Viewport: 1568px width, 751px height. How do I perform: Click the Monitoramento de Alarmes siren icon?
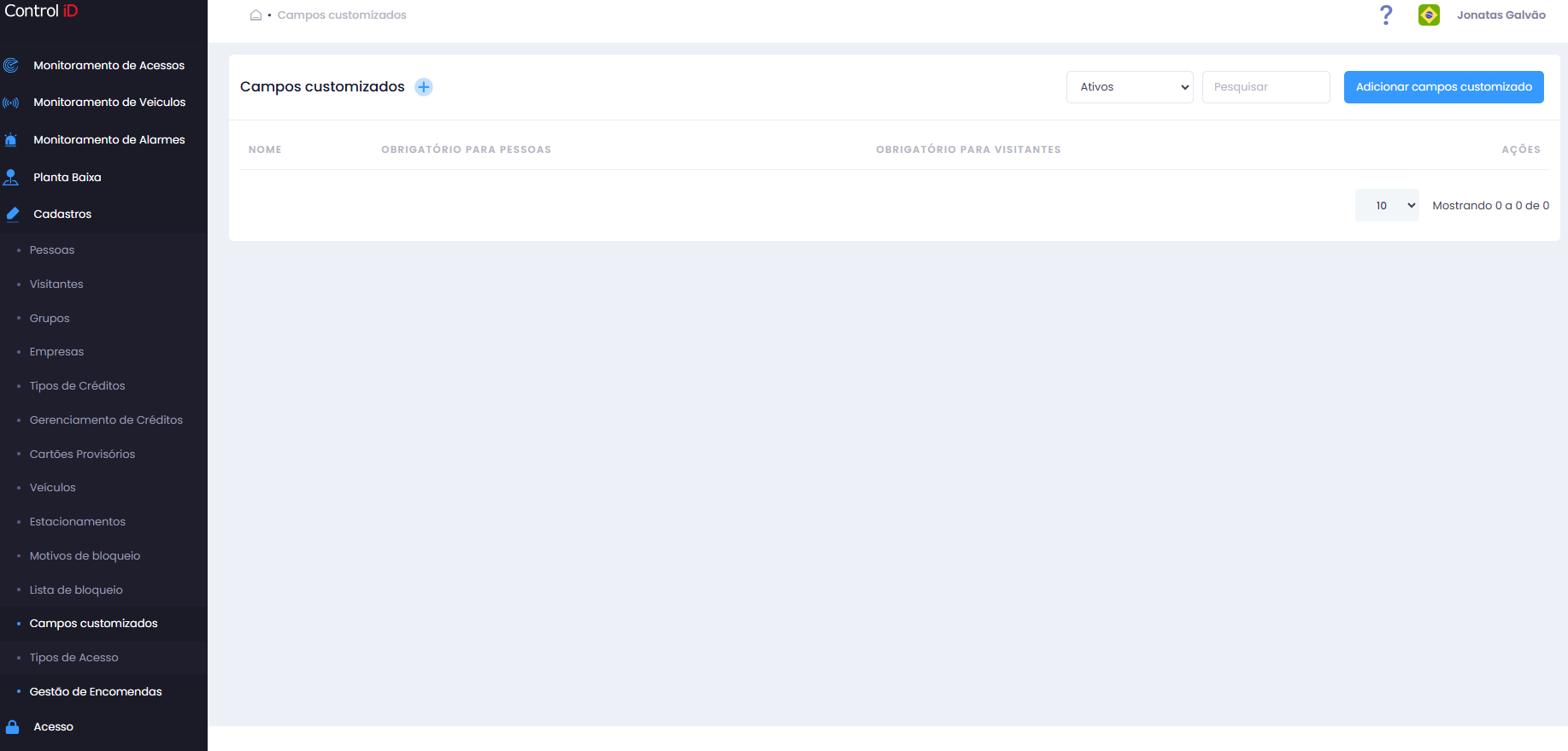pos(11,139)
